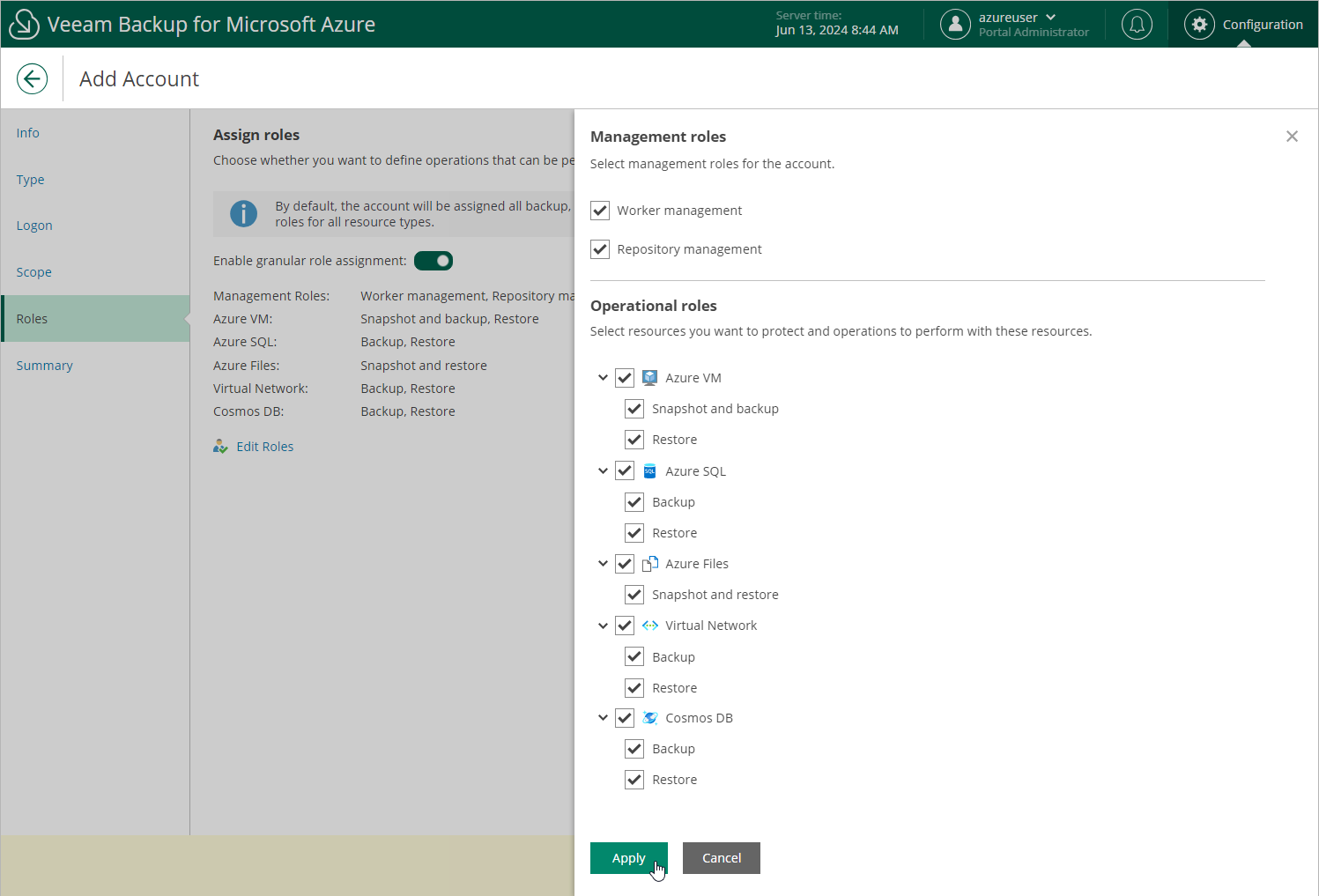Toggle the Azure VM checkbox

[625, 378]
